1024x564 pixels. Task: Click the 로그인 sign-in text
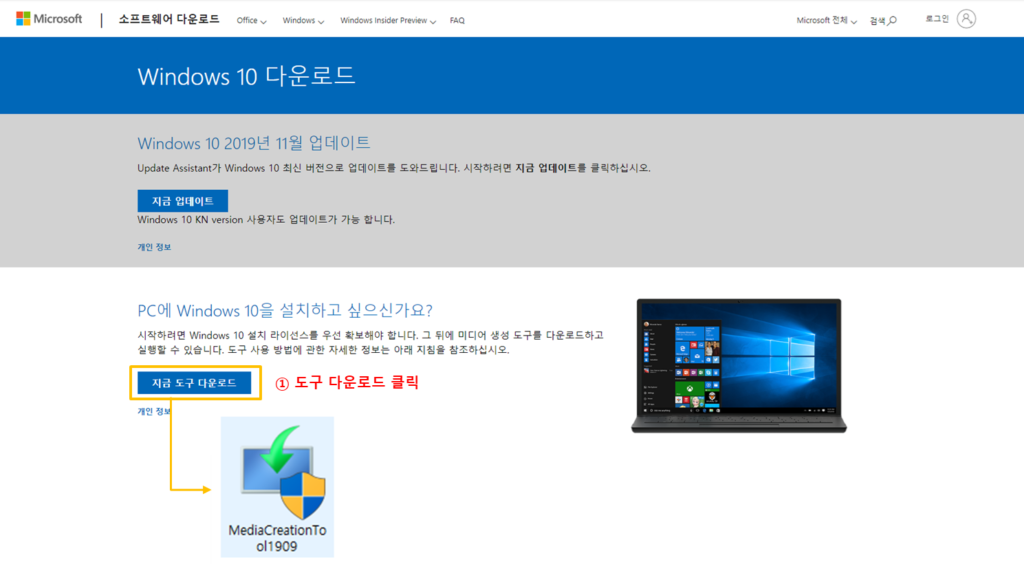[936, 19]
